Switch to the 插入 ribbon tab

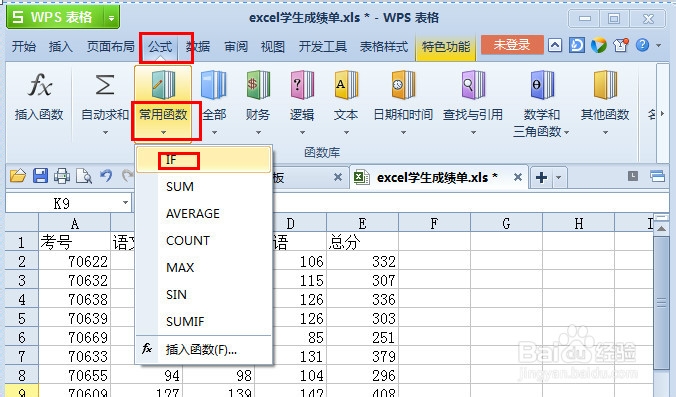61,46
